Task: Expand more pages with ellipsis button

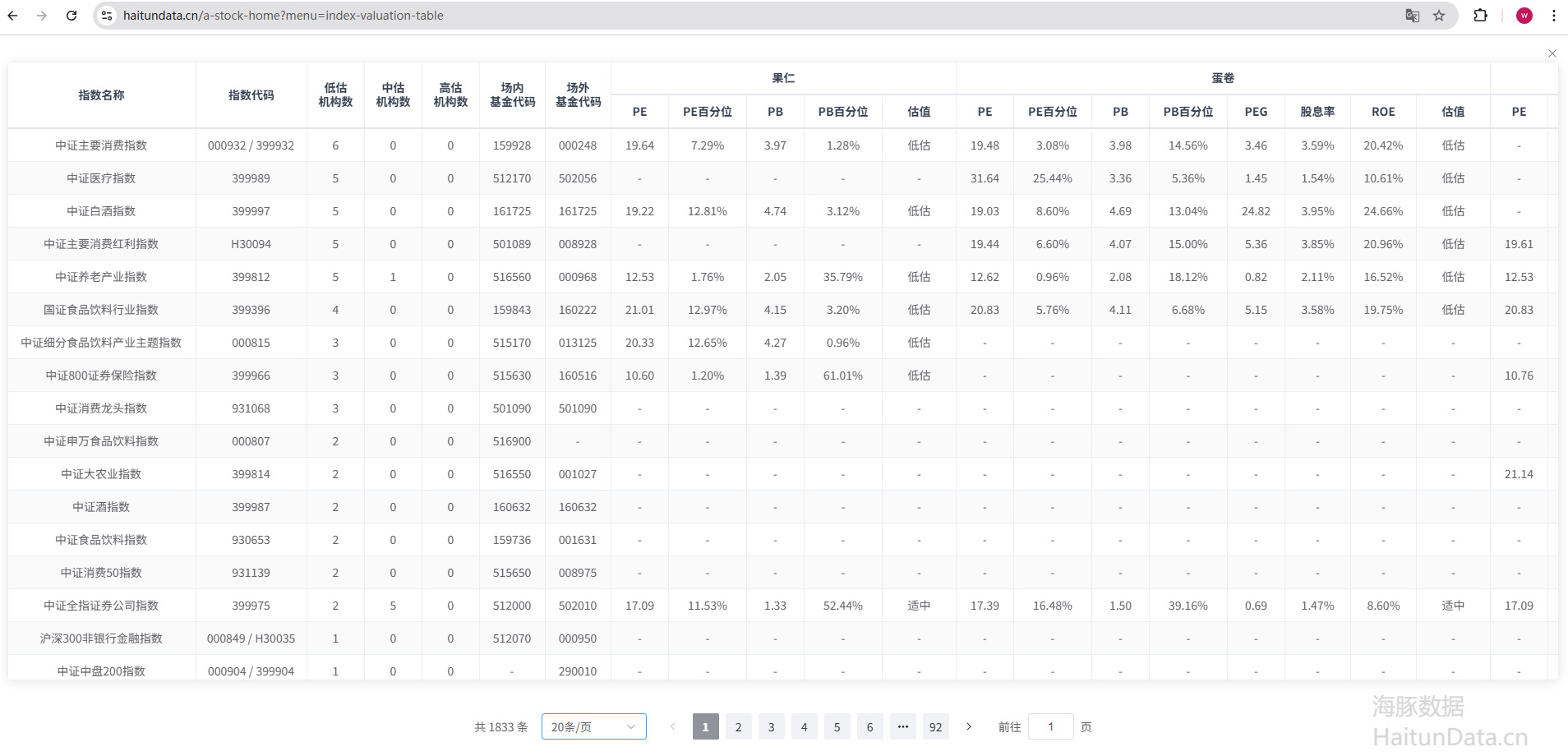Action: [902, 726]
